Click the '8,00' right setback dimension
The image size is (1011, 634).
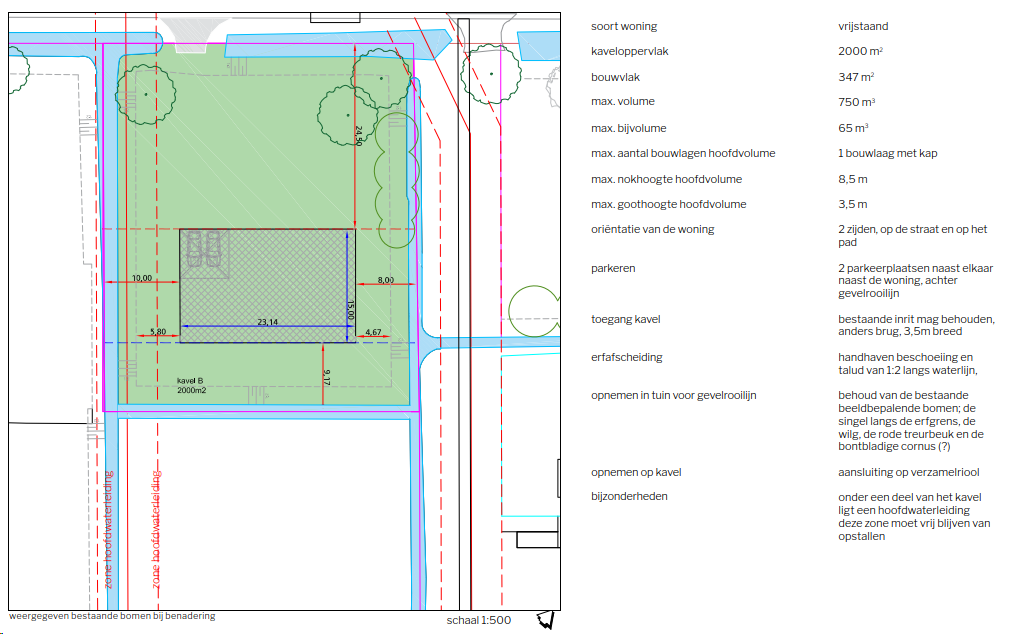[x=386, y=280]
